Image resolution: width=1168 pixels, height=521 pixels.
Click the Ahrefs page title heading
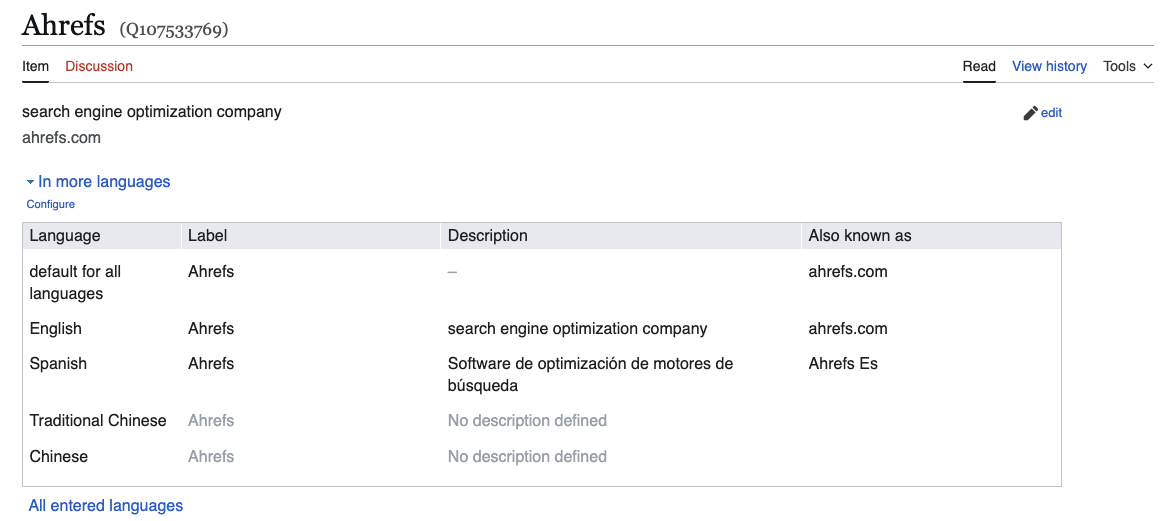pos(63,25)
